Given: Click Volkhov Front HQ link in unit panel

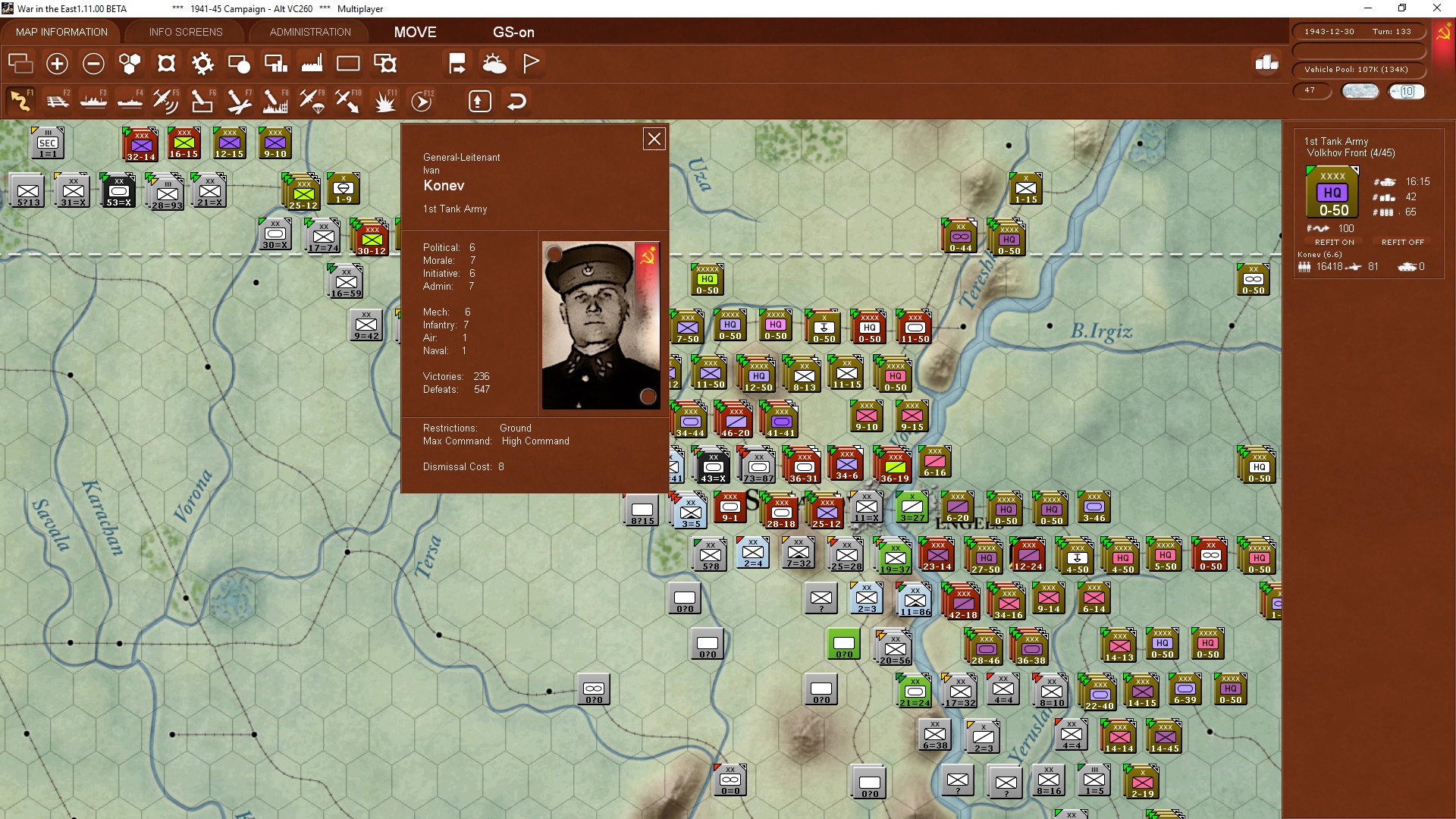Looking at the screenshot, I should tap(1350, 153).
